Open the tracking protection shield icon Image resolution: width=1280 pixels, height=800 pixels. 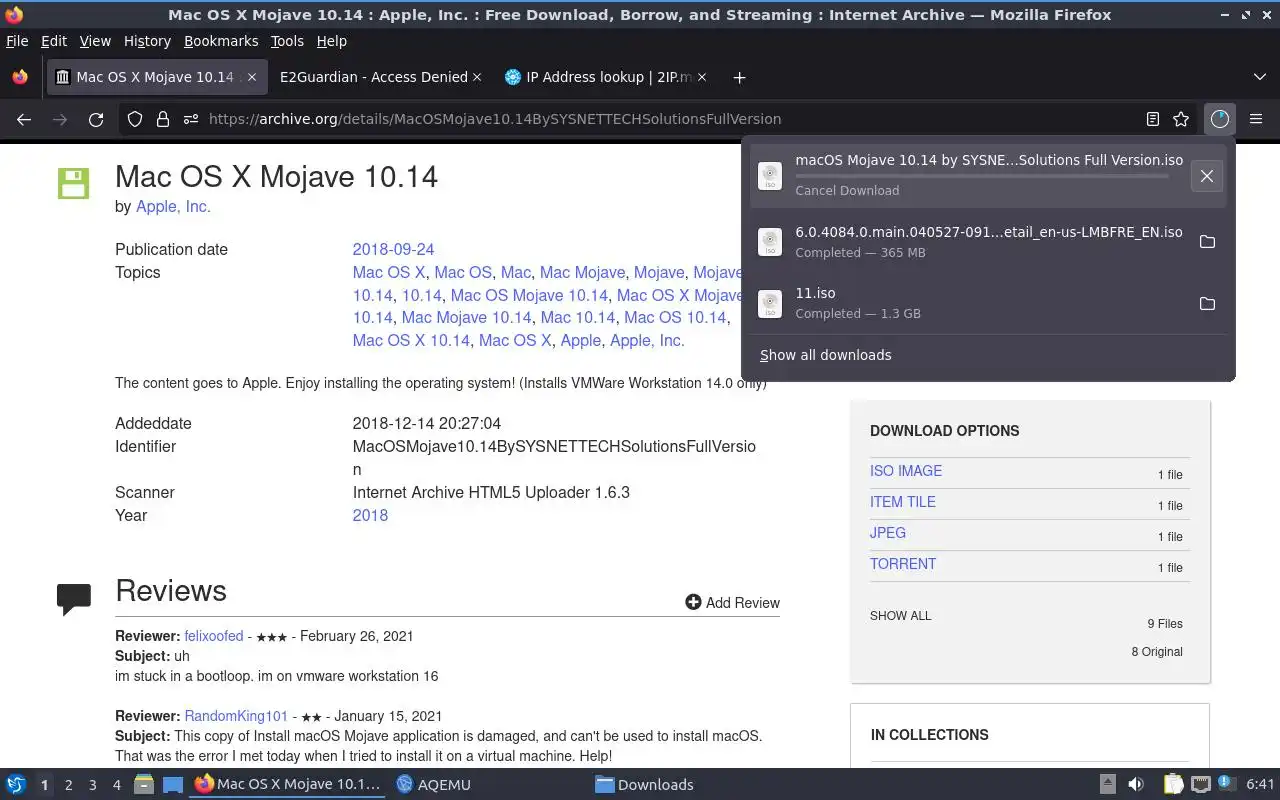click(x=135, y=119)
